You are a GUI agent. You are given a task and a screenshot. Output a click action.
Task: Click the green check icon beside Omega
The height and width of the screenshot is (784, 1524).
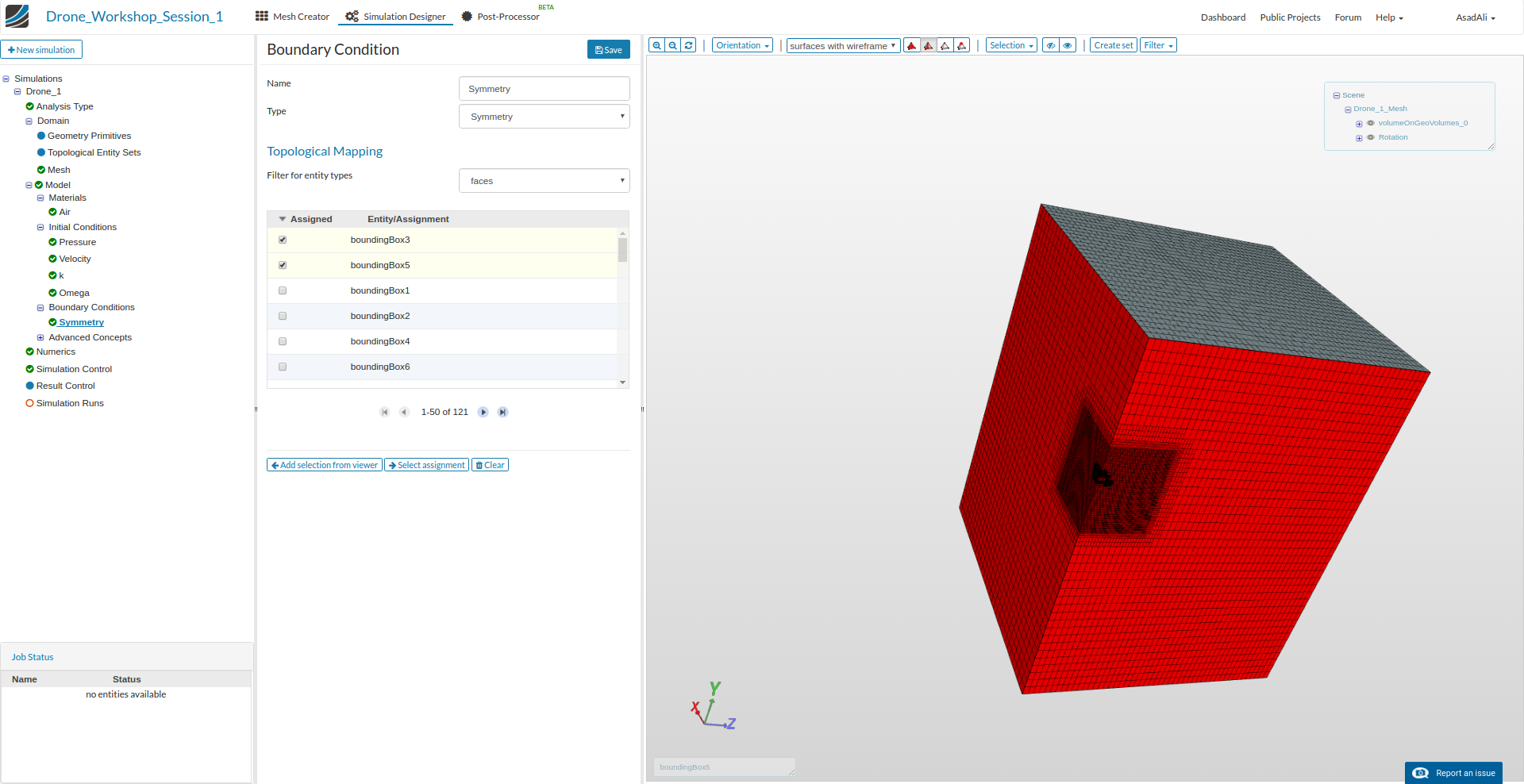click(x=52, y=293)
